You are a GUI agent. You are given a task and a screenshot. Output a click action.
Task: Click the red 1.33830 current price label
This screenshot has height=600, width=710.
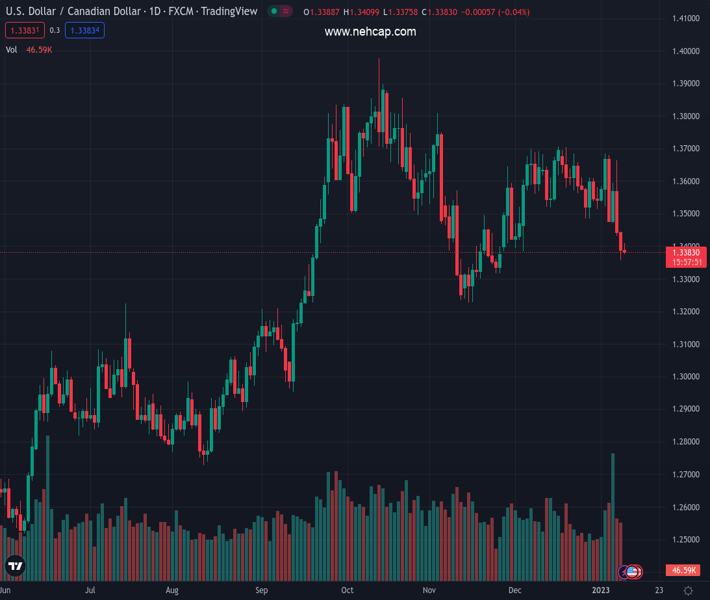point(686,253)
